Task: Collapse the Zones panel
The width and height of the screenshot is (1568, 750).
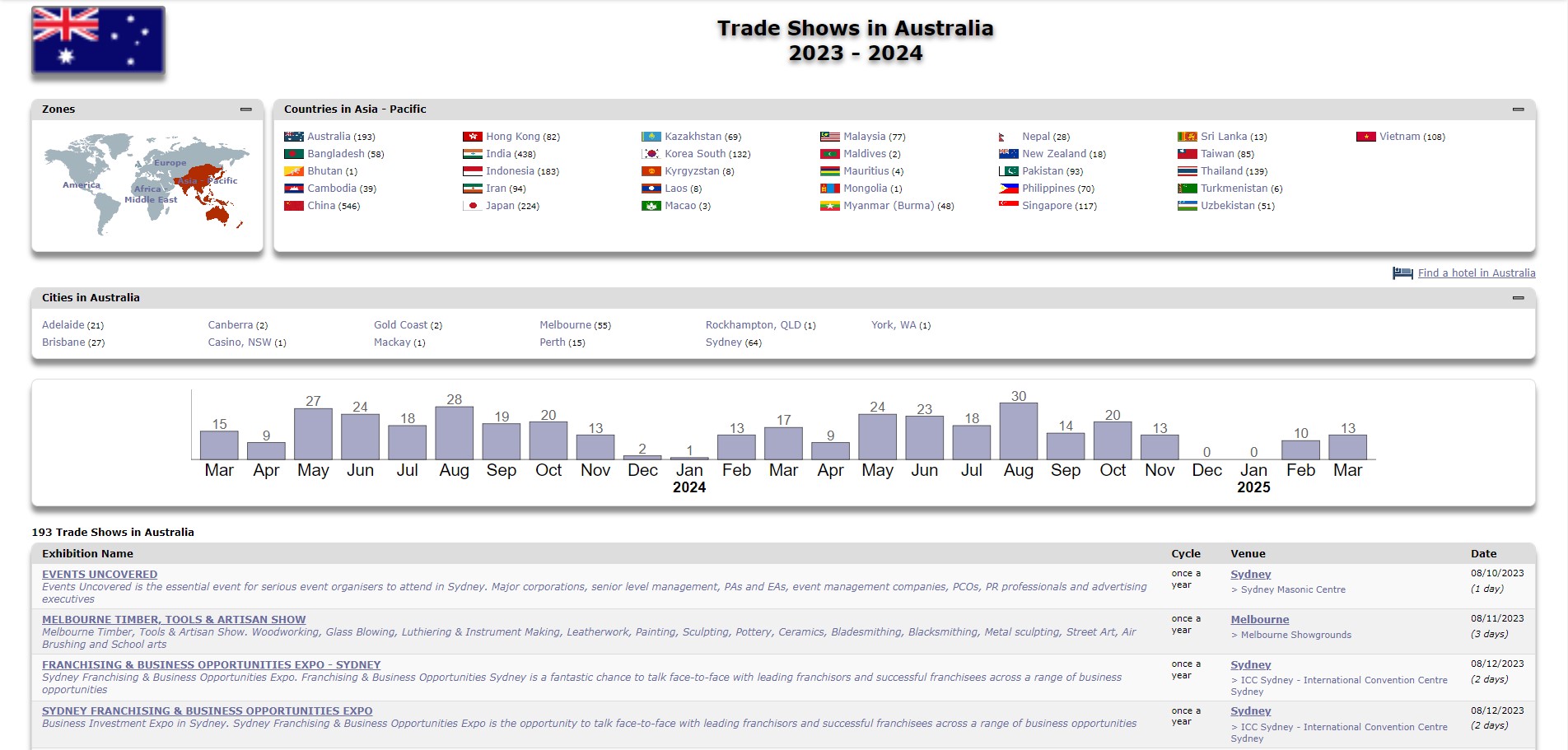Action: pyautogui.click(x=245, y=109)
